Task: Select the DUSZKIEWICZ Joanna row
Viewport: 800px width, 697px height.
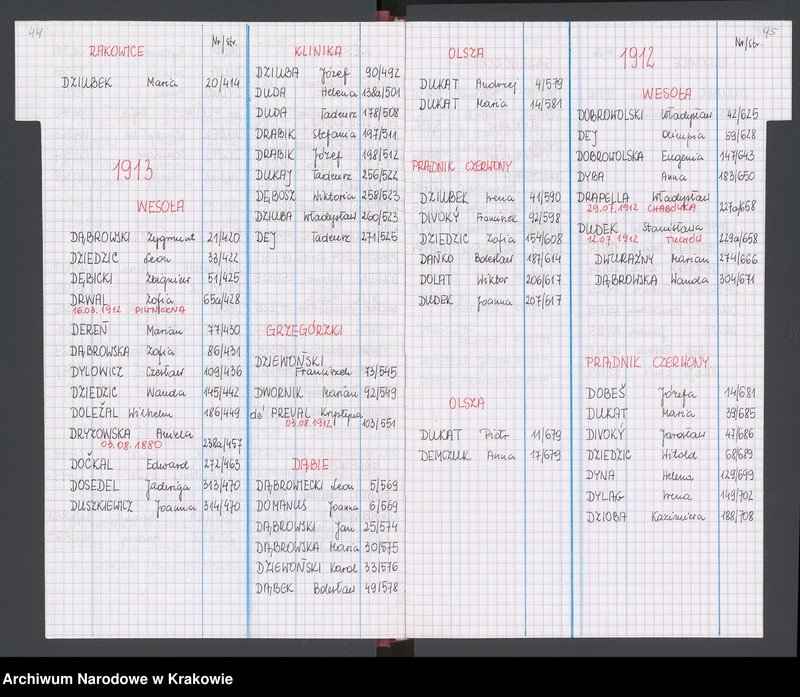Action: coord(155,506)
